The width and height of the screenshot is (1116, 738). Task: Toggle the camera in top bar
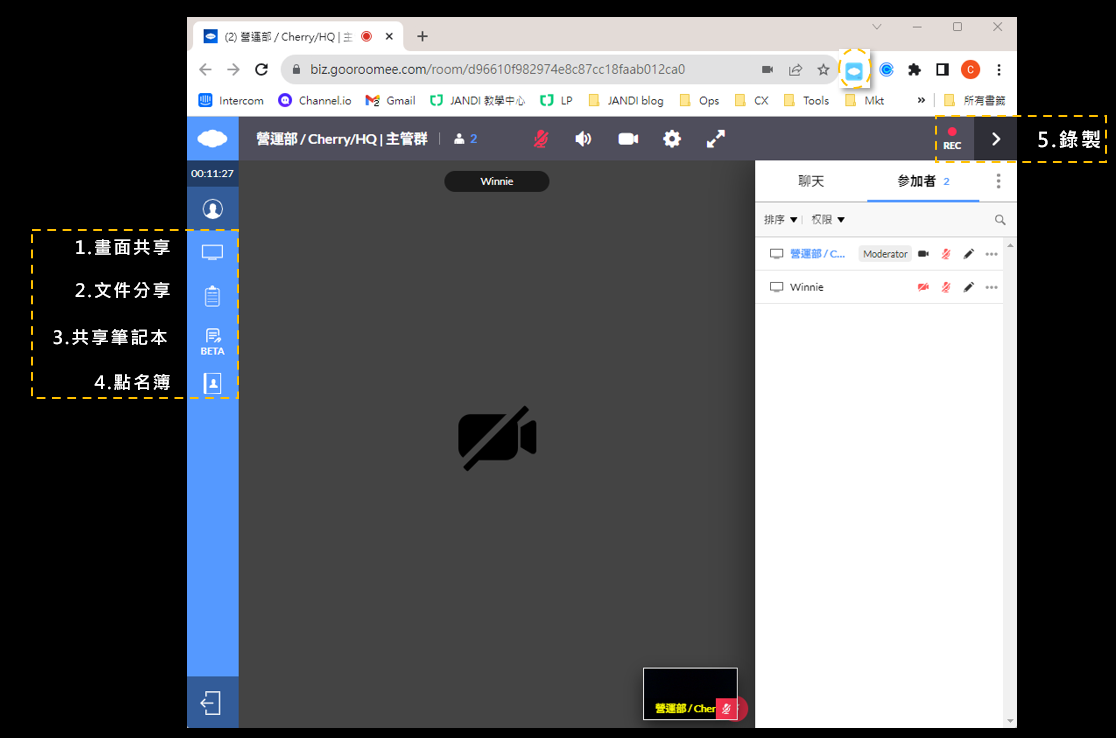[x=628, y=139]
